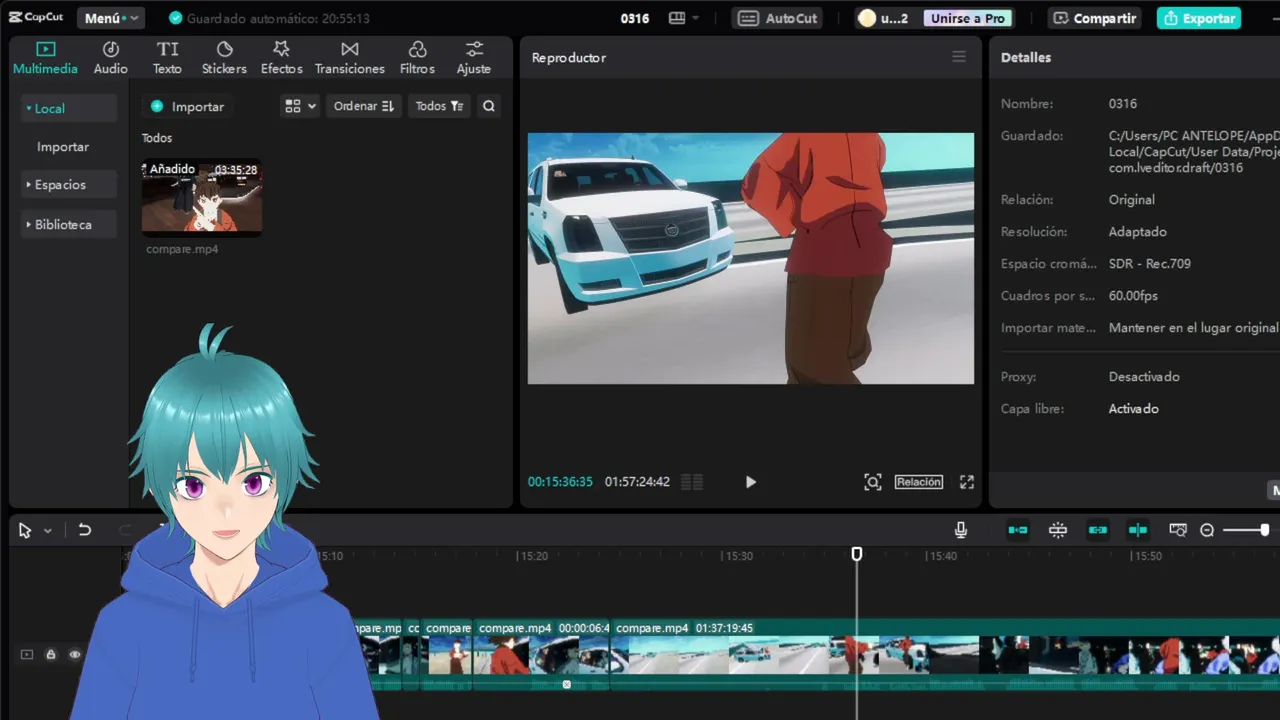The width and height of the screenshot is (1280, 720).
Task: Switch to the Efectos tab
Action: (x=281, y=58)
